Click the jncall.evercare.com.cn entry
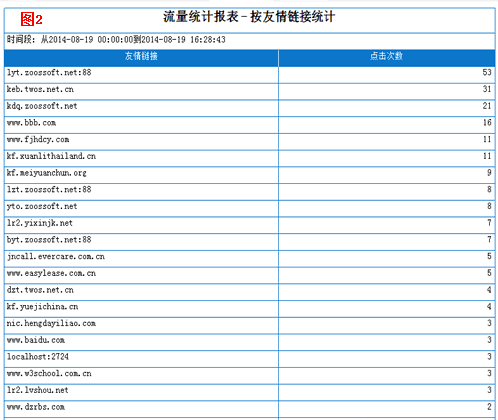Viewport: 498px width, 420px height. (x=56, y=257)
